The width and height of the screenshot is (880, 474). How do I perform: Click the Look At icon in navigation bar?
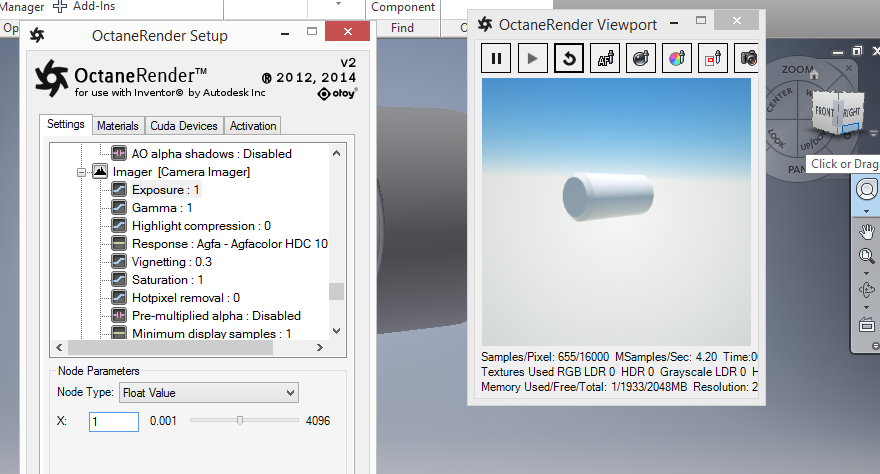(867, 324)
